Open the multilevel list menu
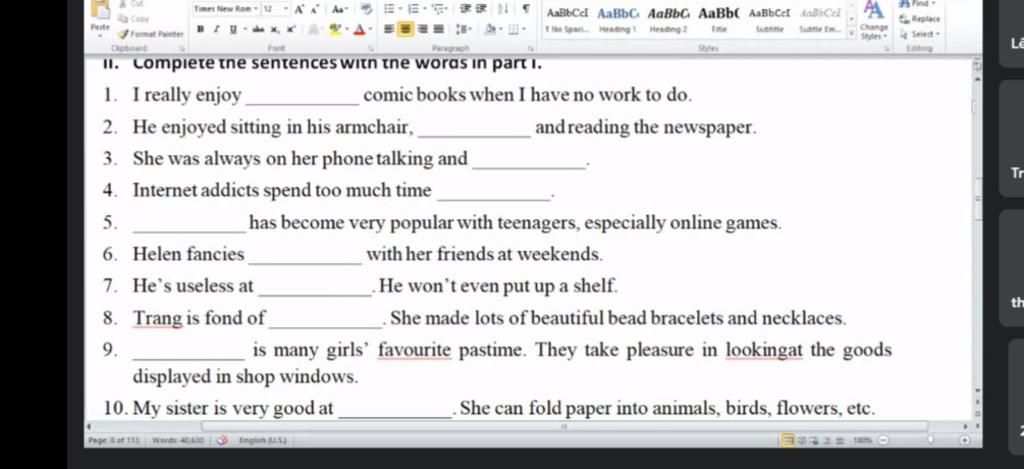 [438, 10]
